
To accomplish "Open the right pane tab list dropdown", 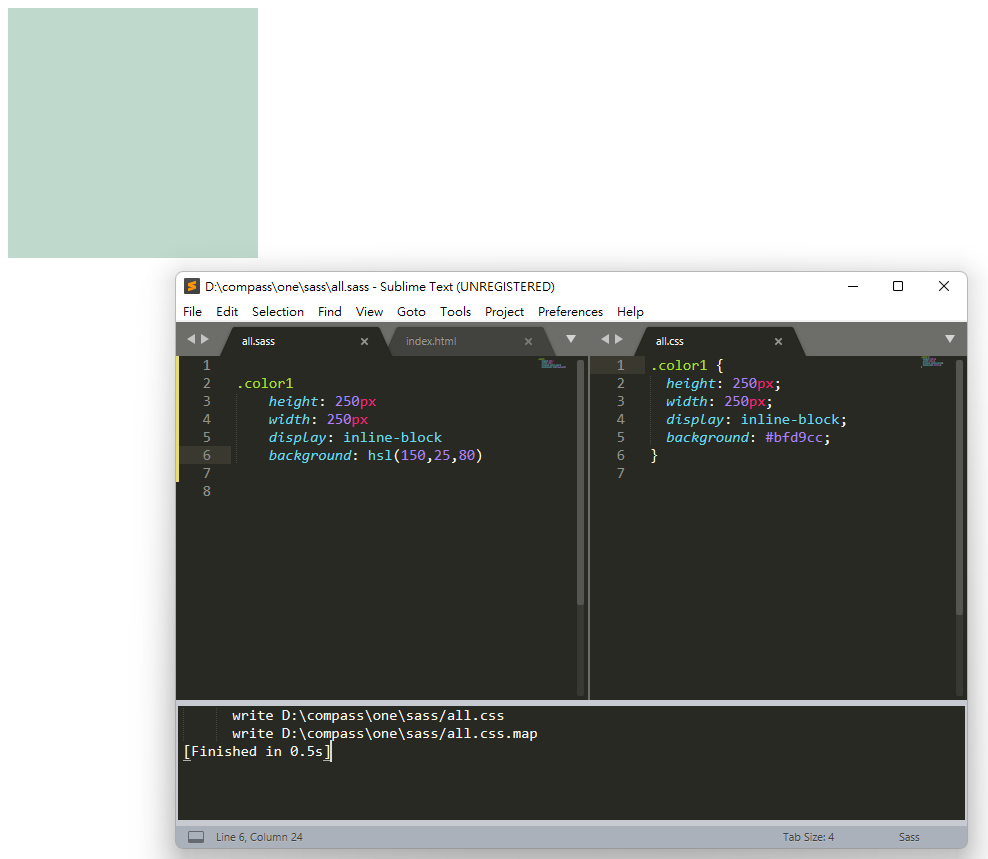I will coord(950,339).
